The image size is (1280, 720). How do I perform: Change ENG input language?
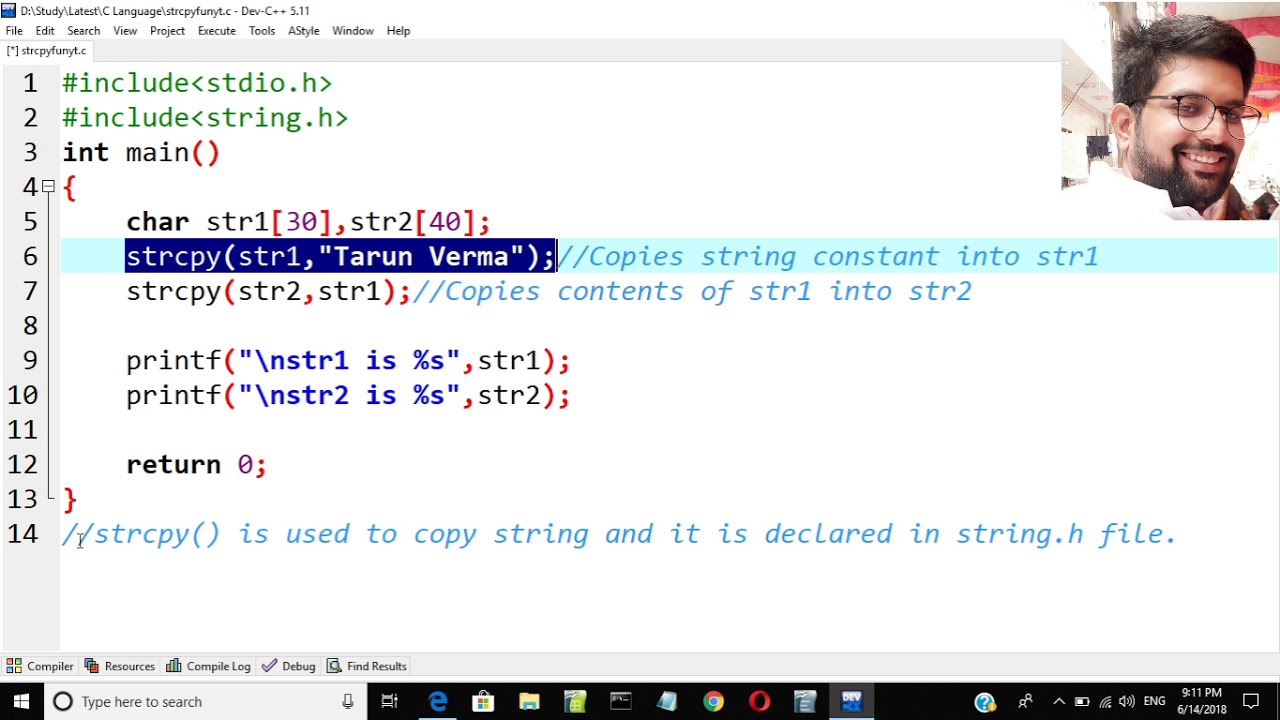pyautogui.click(x=1154, y=702)
